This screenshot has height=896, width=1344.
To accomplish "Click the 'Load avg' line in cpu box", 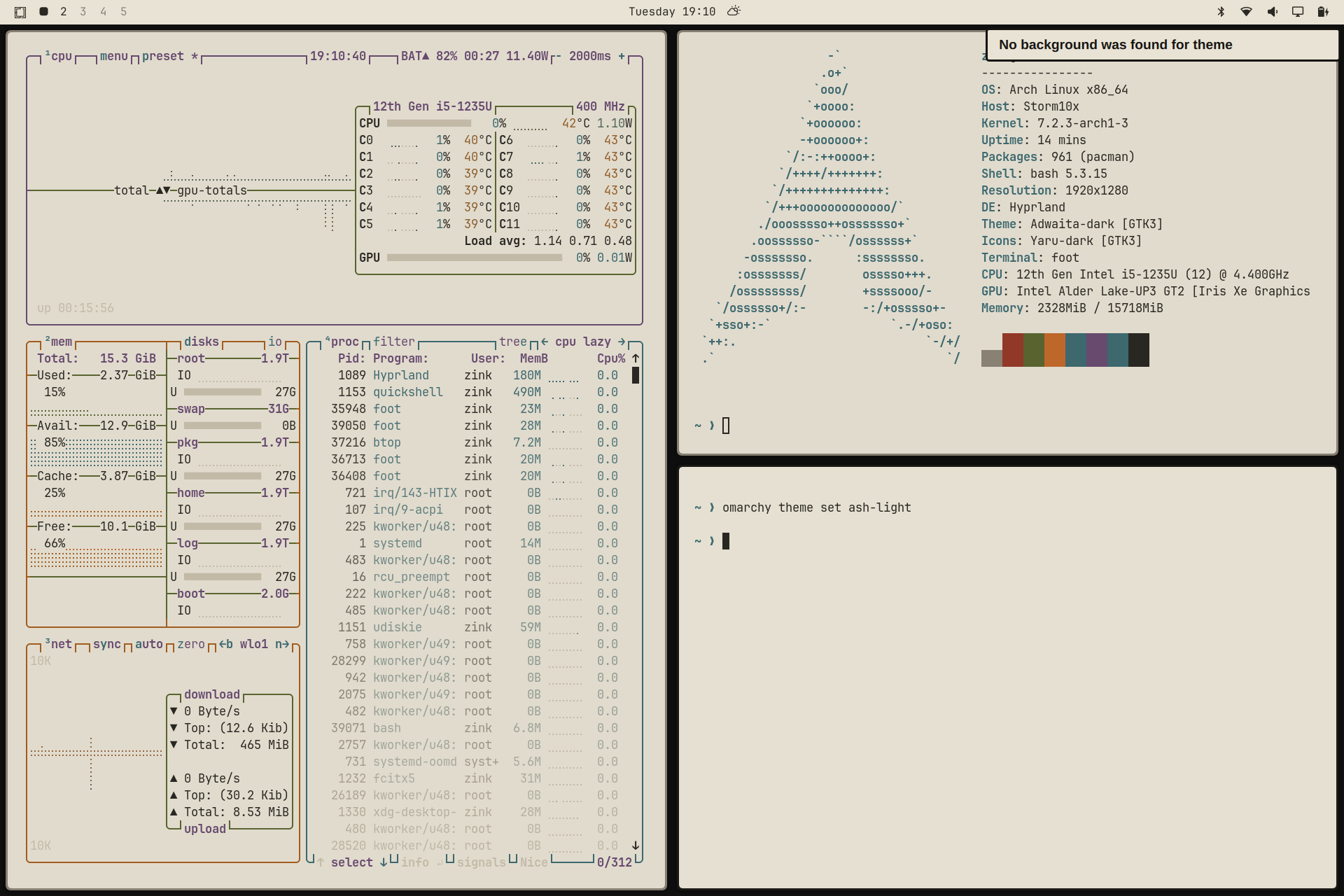I will (548, 241).
